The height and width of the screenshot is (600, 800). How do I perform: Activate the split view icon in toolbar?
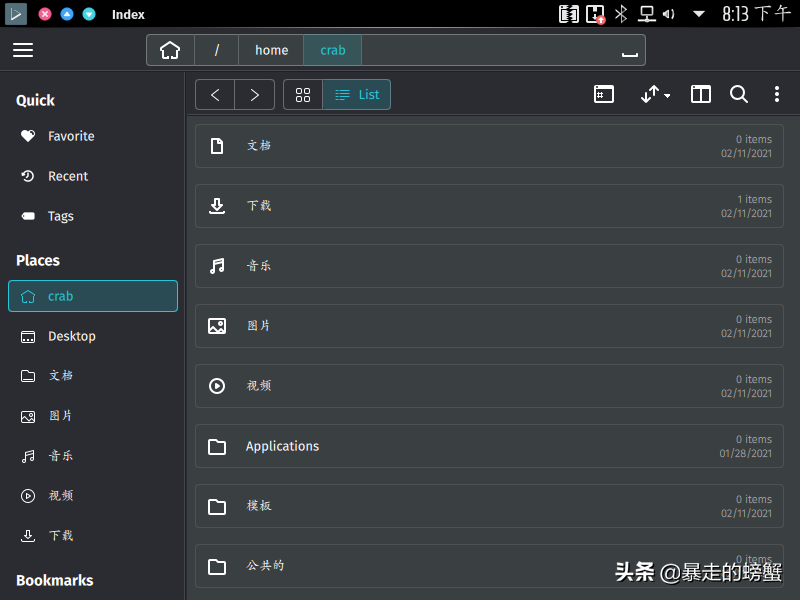tap(700, 94)
